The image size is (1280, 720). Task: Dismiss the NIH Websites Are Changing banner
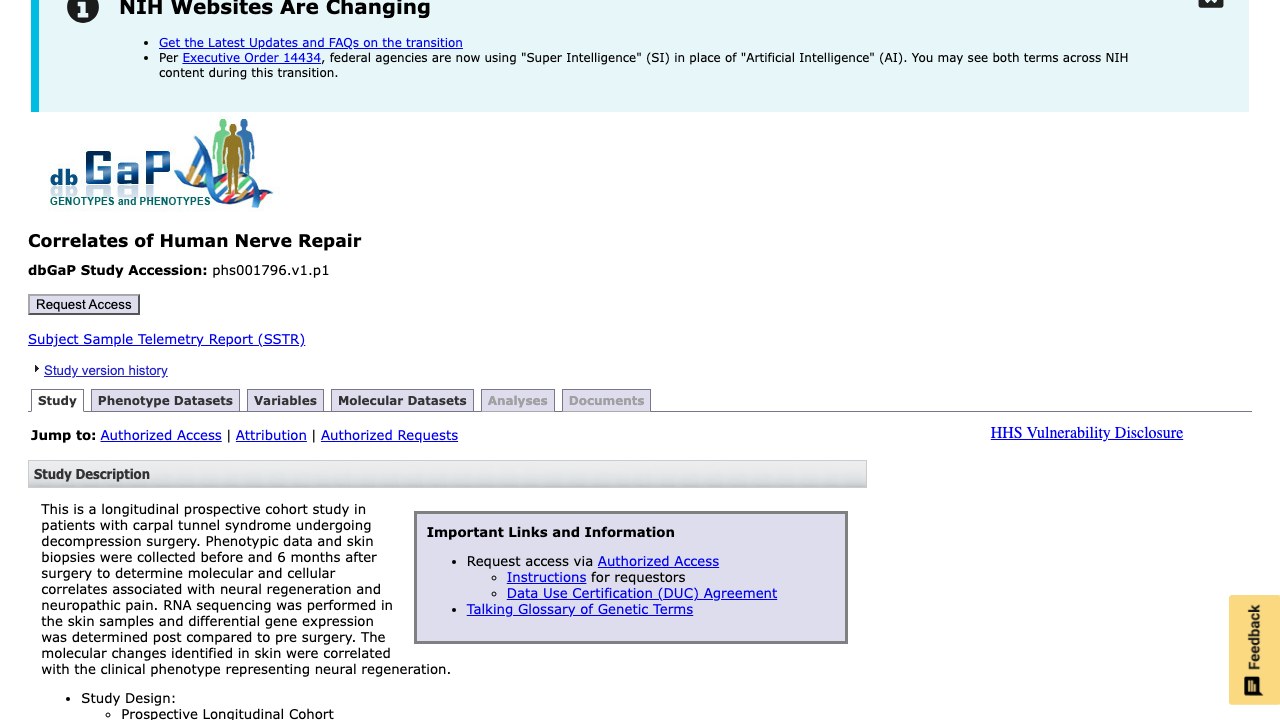point(1211,3)
